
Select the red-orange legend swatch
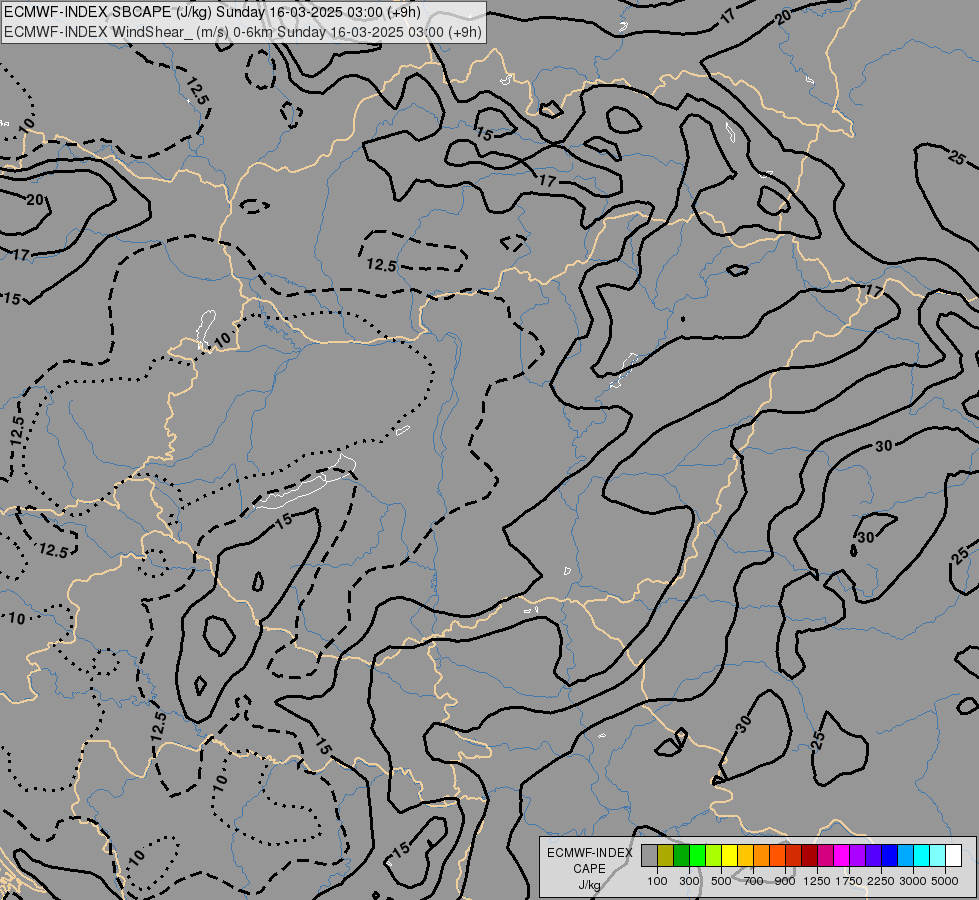tap(777, 855)
